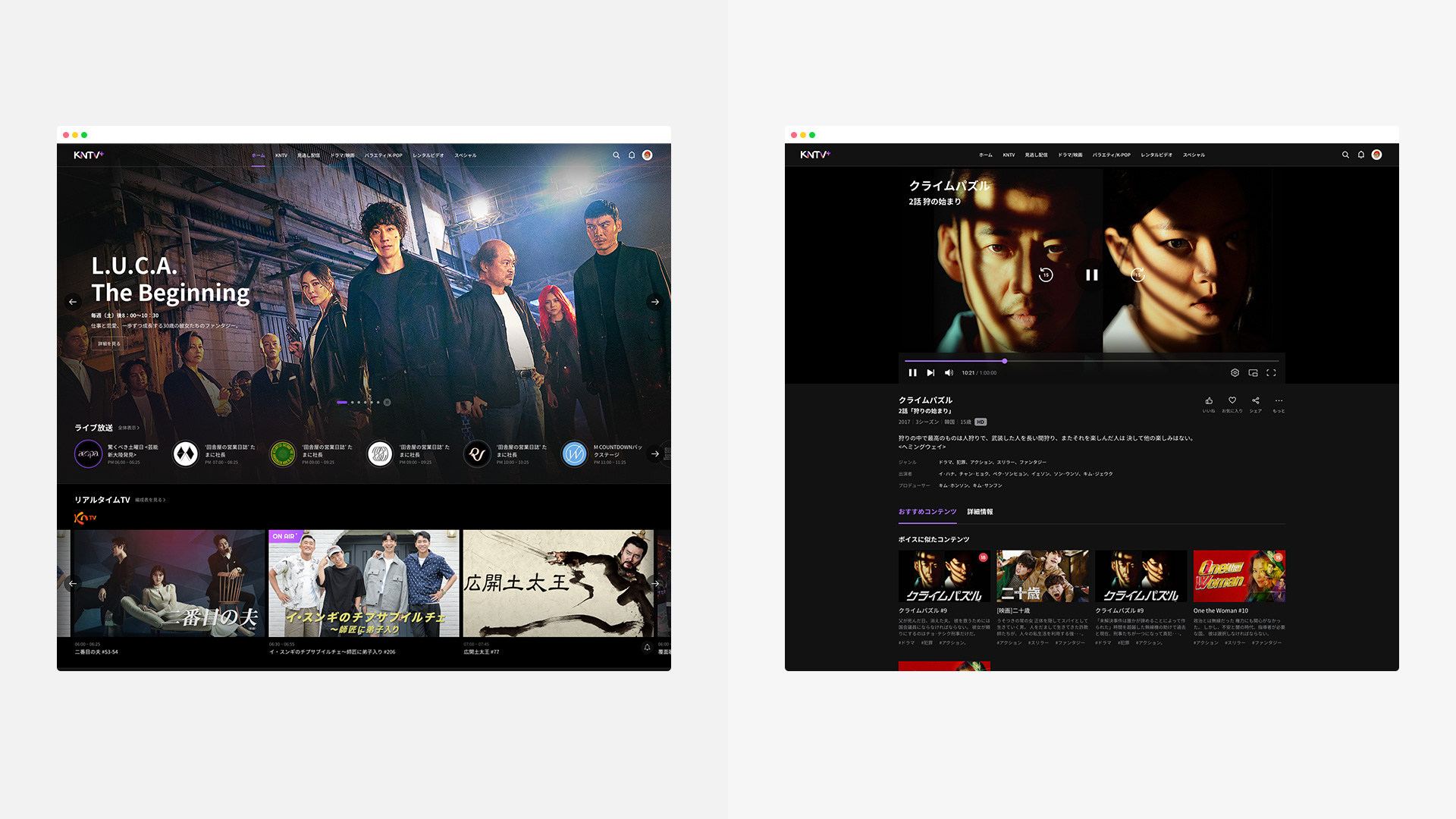Image resolution: width=1456 pixels, height=819 pixels.
Task: Toggle the like thumbs-up button
Action: [x=1209, y=401]
